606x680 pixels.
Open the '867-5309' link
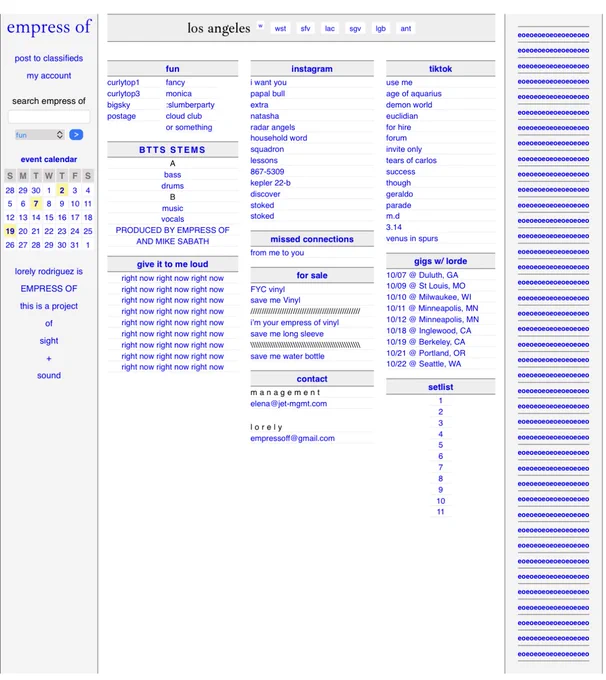pyautogui.click(x=267, y=172)
